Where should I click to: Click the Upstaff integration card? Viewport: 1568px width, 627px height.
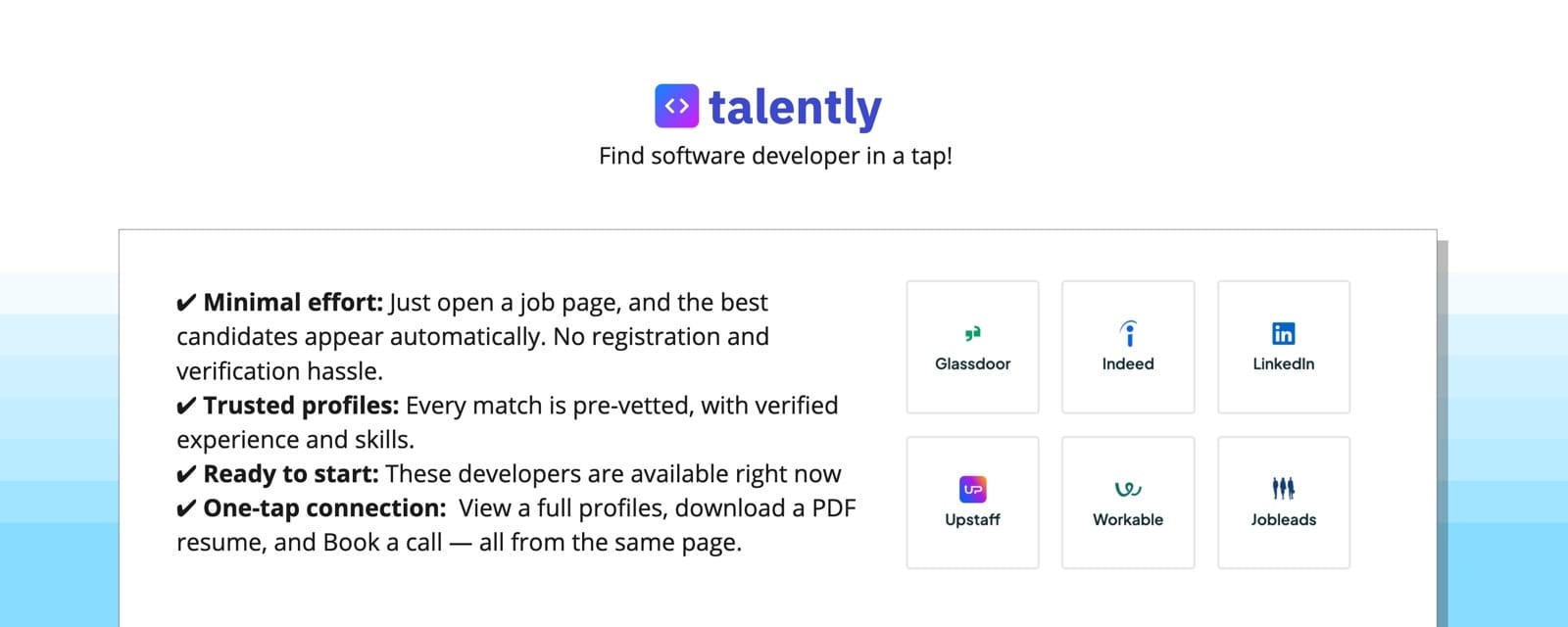(971, 502)
